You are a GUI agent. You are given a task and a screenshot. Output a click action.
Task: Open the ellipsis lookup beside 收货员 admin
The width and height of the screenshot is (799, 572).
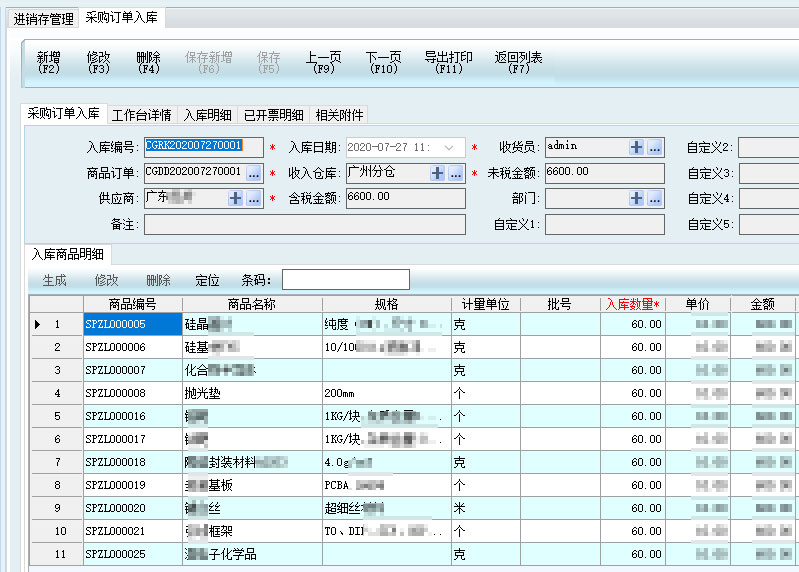click(655, 147)
